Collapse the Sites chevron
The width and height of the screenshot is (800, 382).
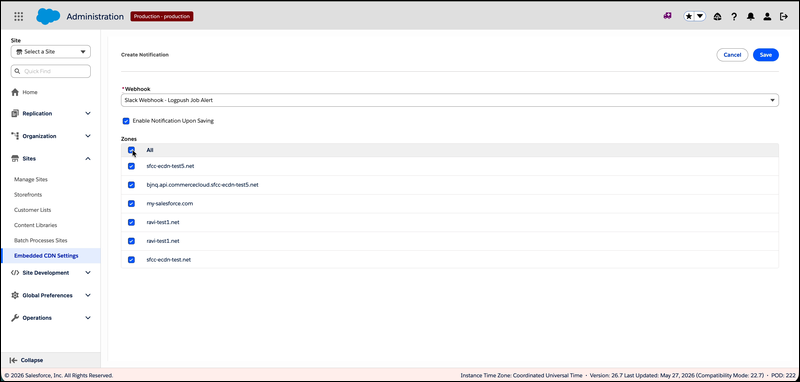[88, 159]
